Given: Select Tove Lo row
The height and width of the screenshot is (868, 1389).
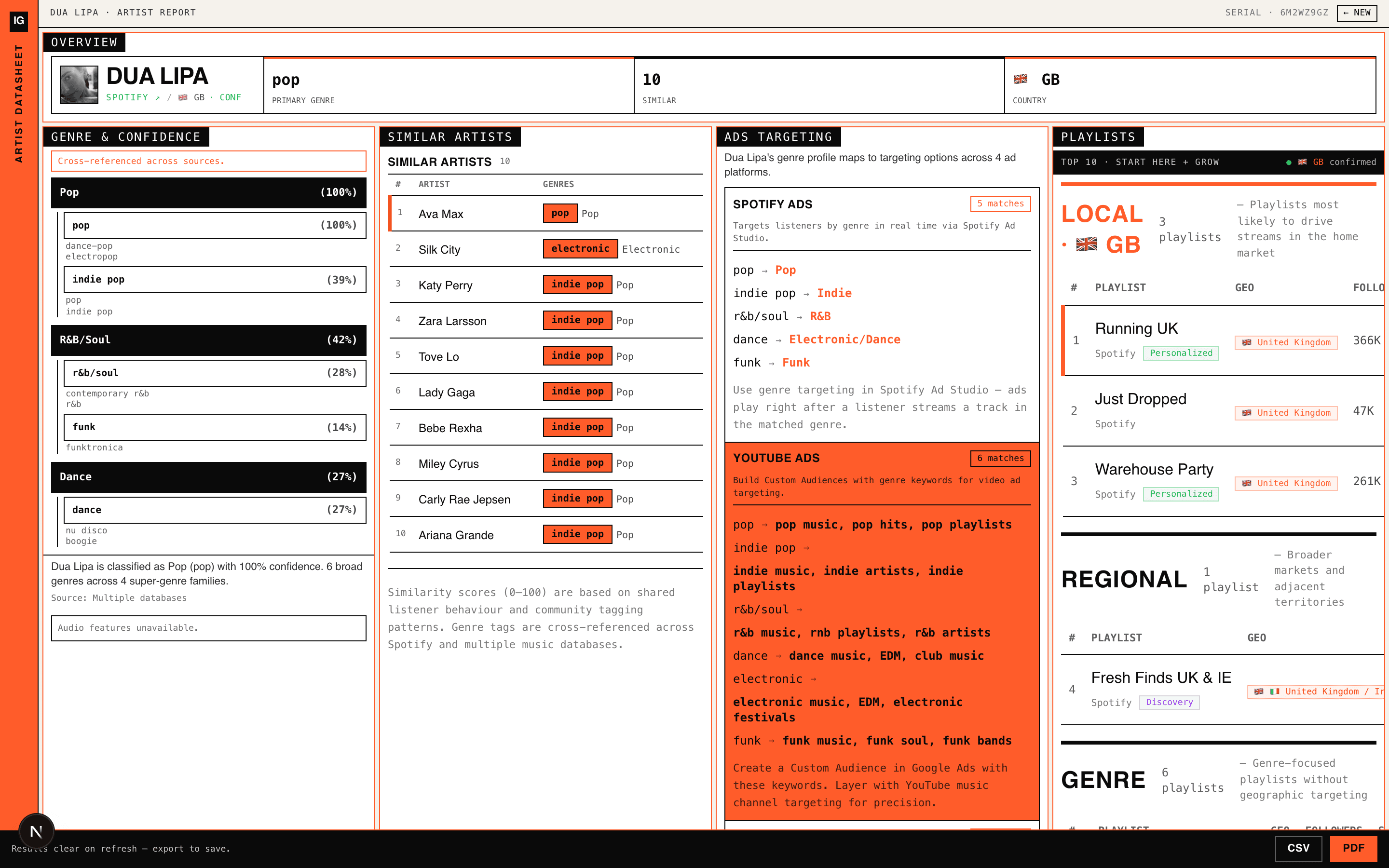Looking at the screenshot, I should coord(546,356).
